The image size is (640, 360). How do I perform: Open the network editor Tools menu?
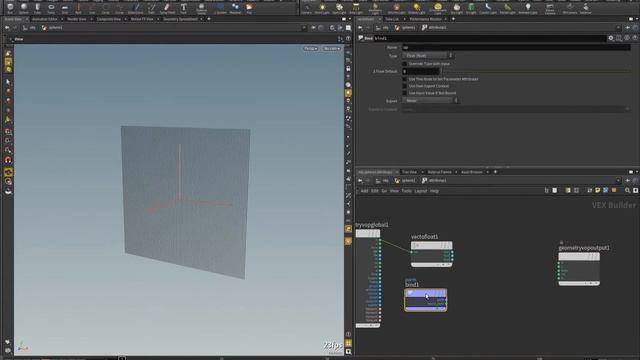(407, 191)
